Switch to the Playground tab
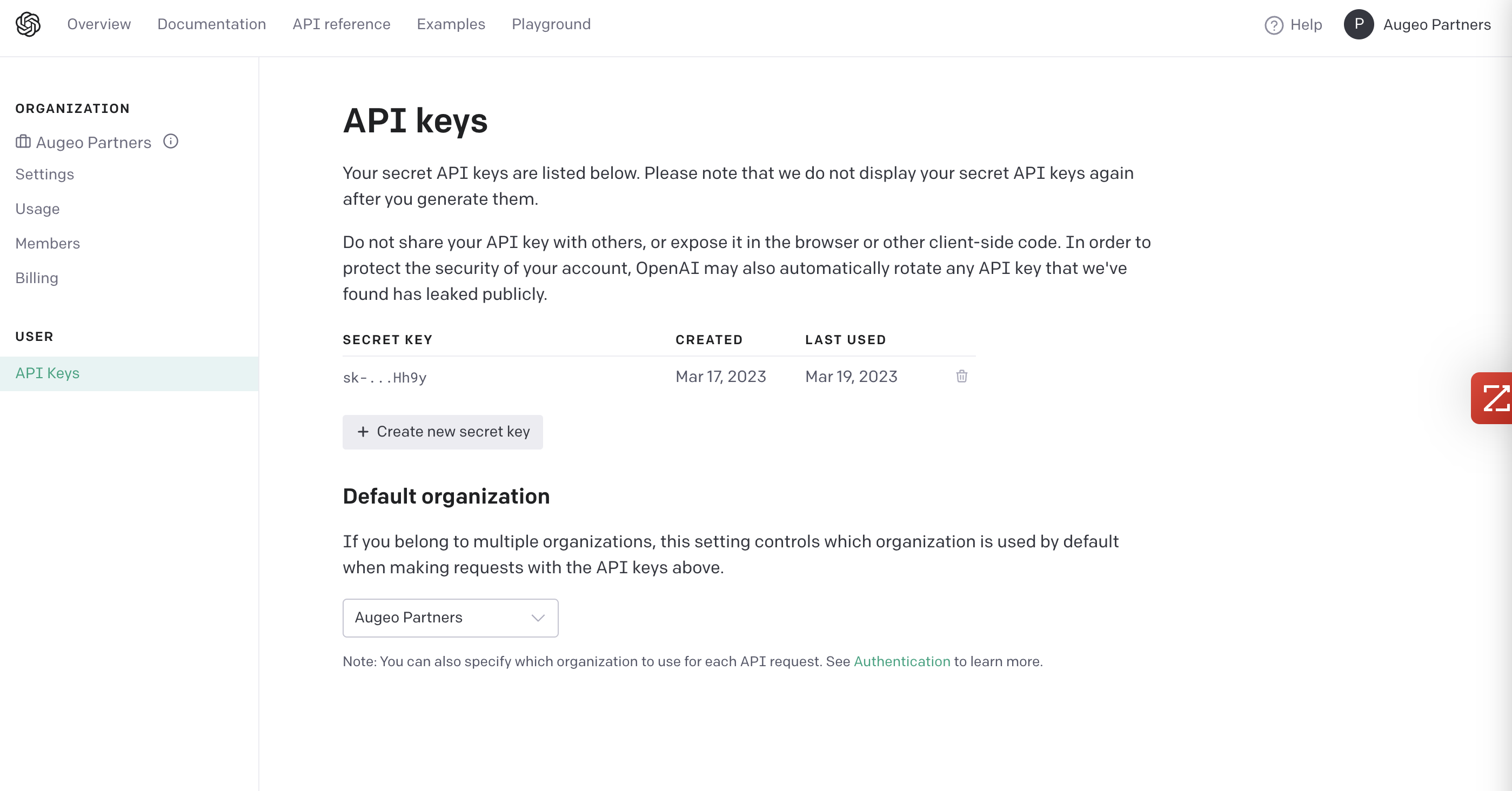The width and height of the screenshot is (1512, 791). point(551,24)
